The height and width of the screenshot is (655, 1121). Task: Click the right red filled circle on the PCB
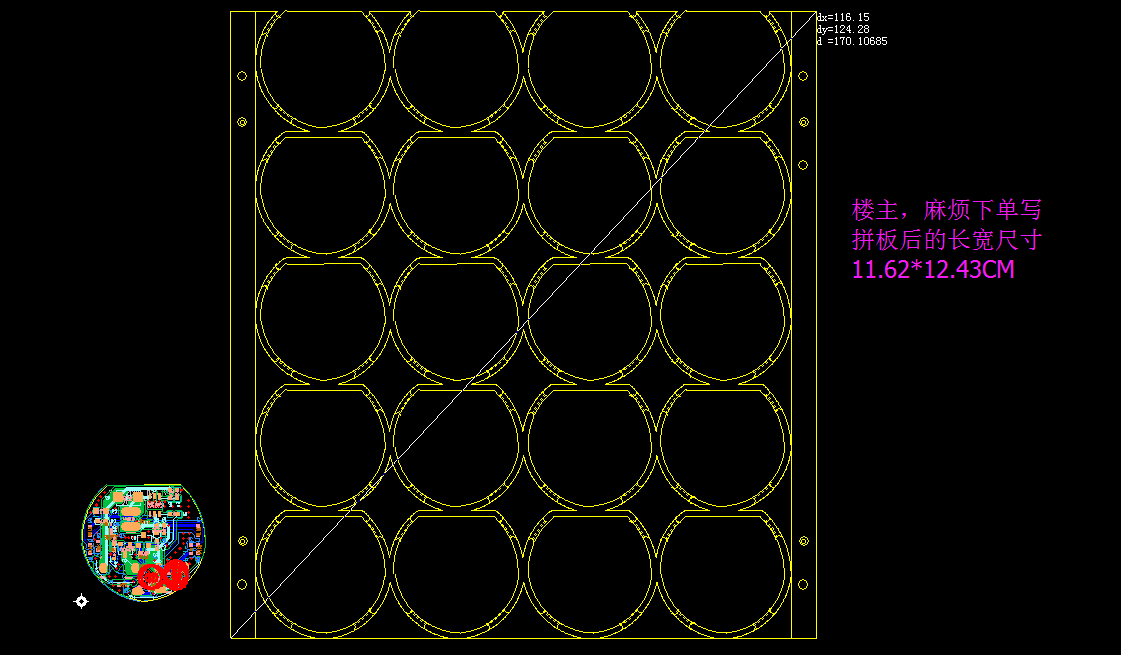point(176,573)
